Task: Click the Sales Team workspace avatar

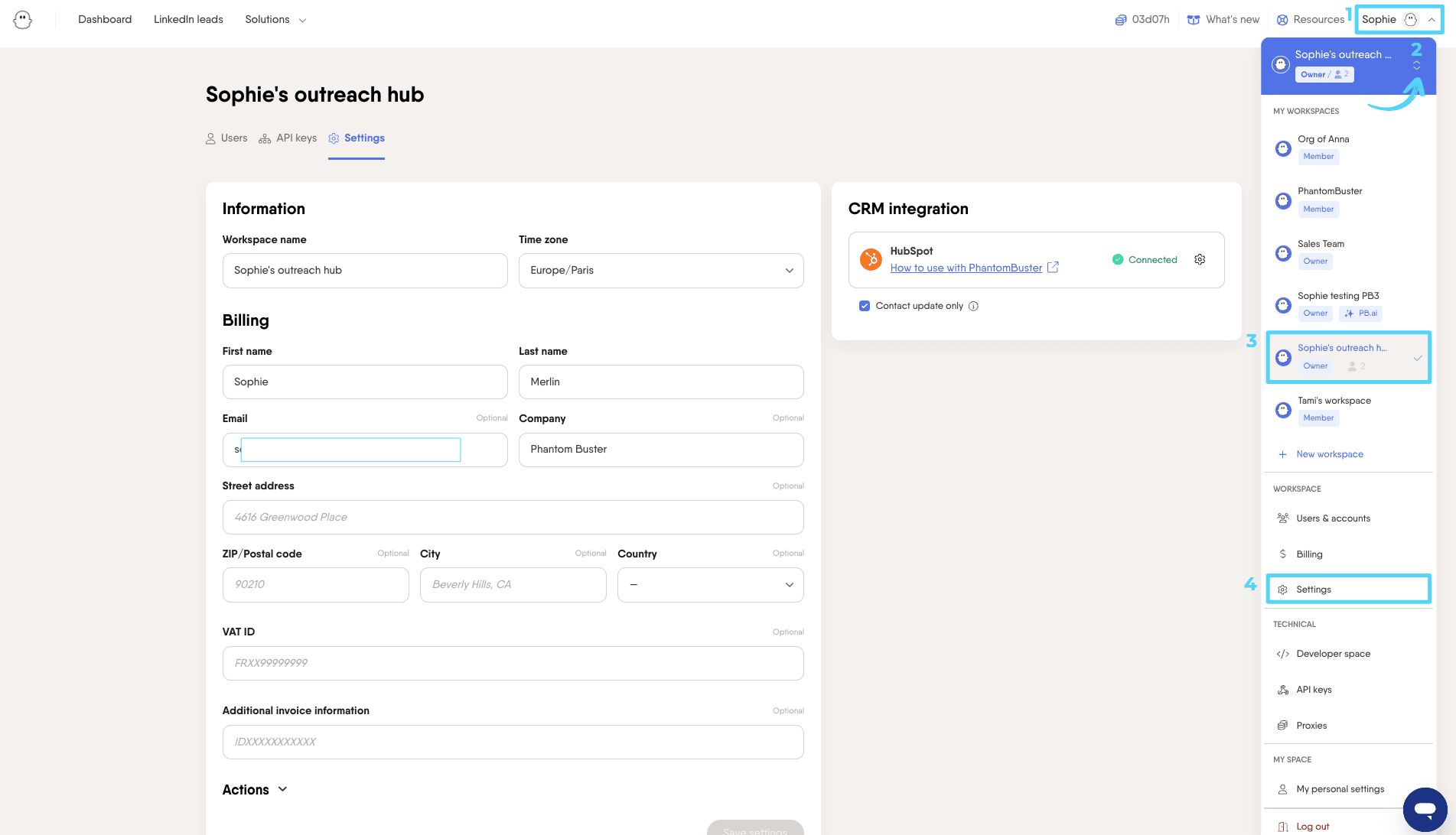Action: [1283, 253]
